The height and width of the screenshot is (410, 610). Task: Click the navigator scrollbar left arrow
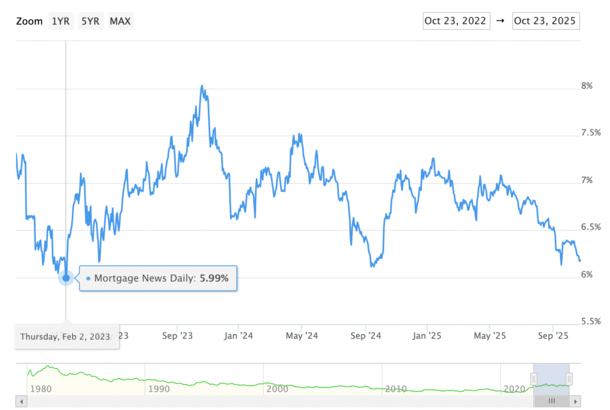[21, 399]
